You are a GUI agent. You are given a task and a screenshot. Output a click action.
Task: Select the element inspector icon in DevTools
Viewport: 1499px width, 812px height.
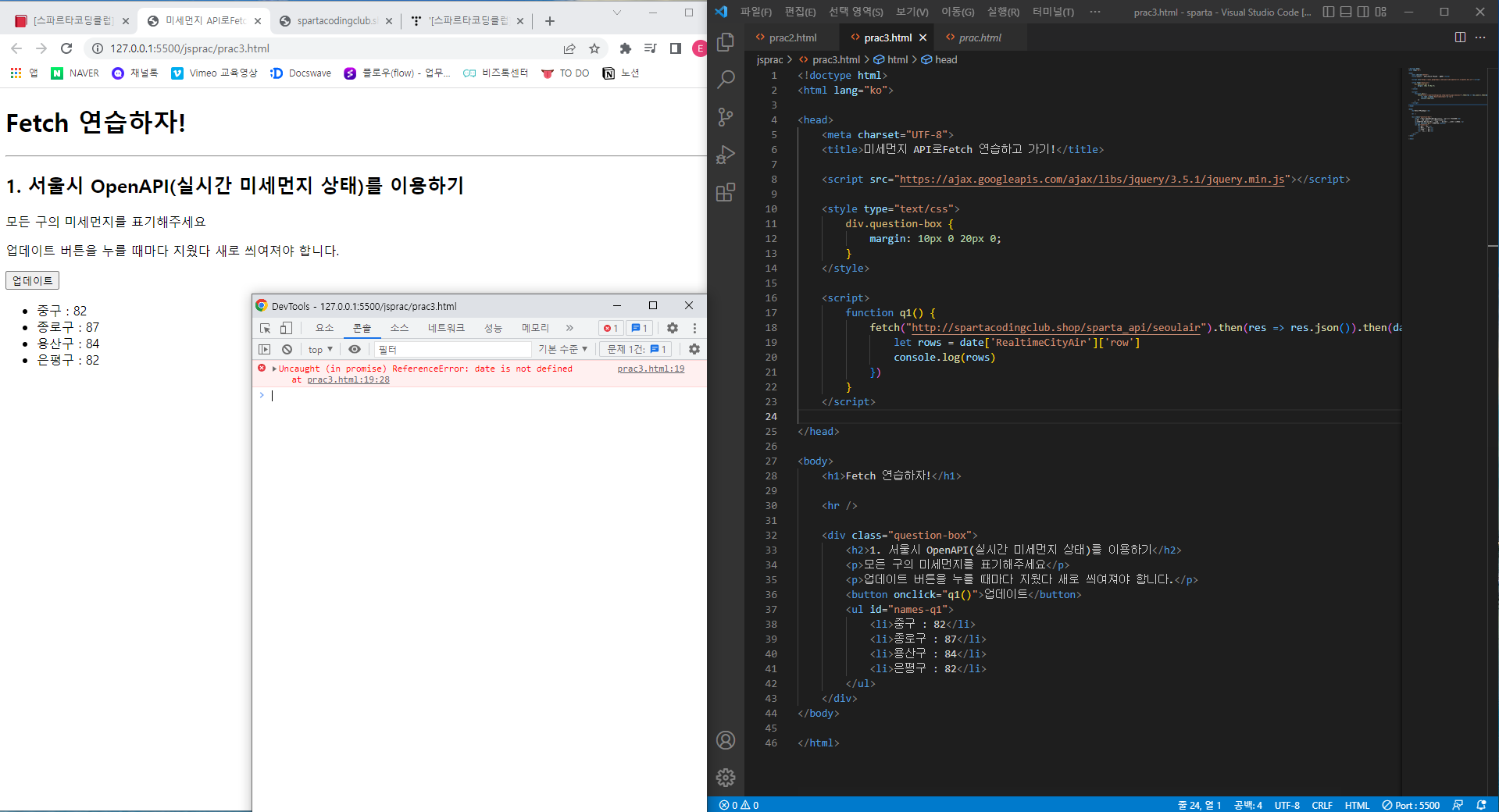(266, 328)
